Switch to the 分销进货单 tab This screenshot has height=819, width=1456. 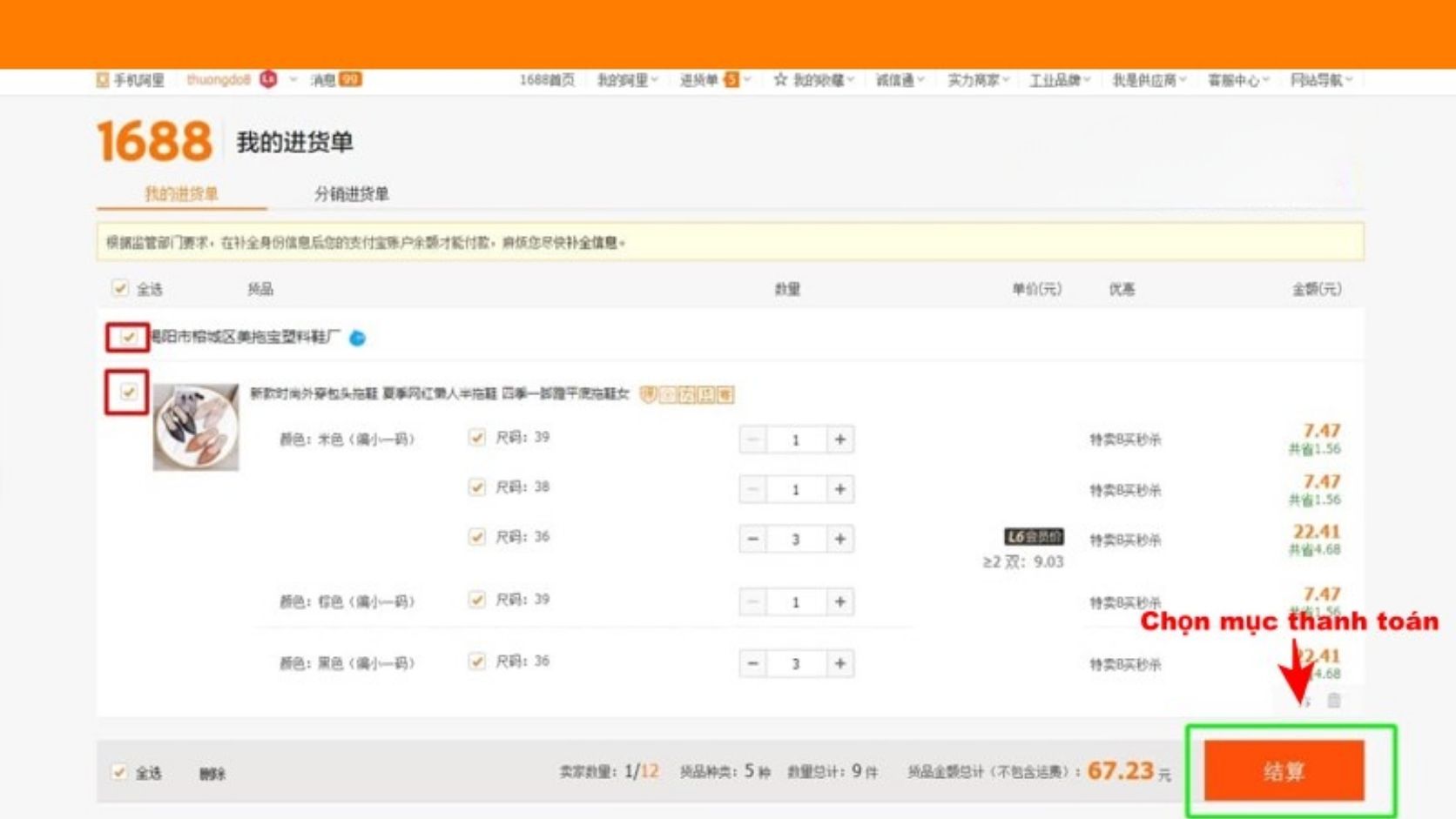click(352, 194)
